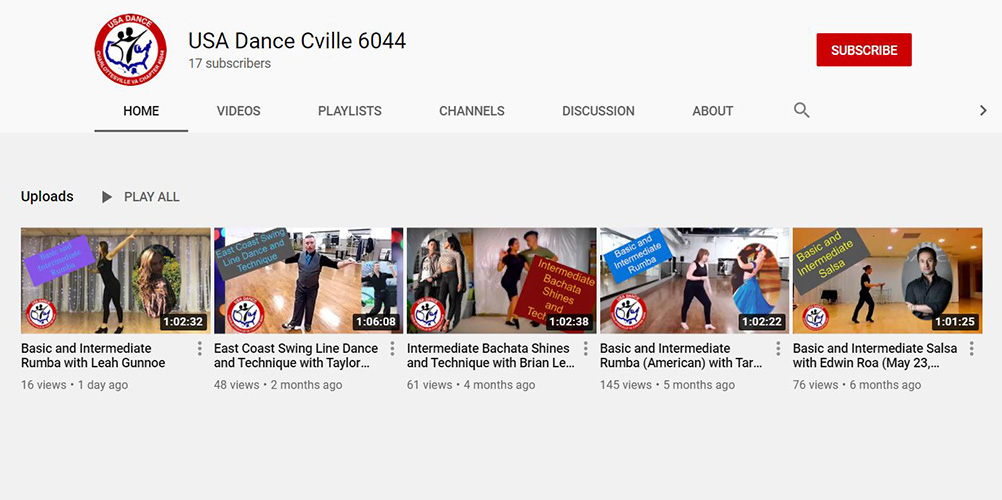
Task: Play the Bachata Shines thumbnail 1:02:38
Action: 502,281
